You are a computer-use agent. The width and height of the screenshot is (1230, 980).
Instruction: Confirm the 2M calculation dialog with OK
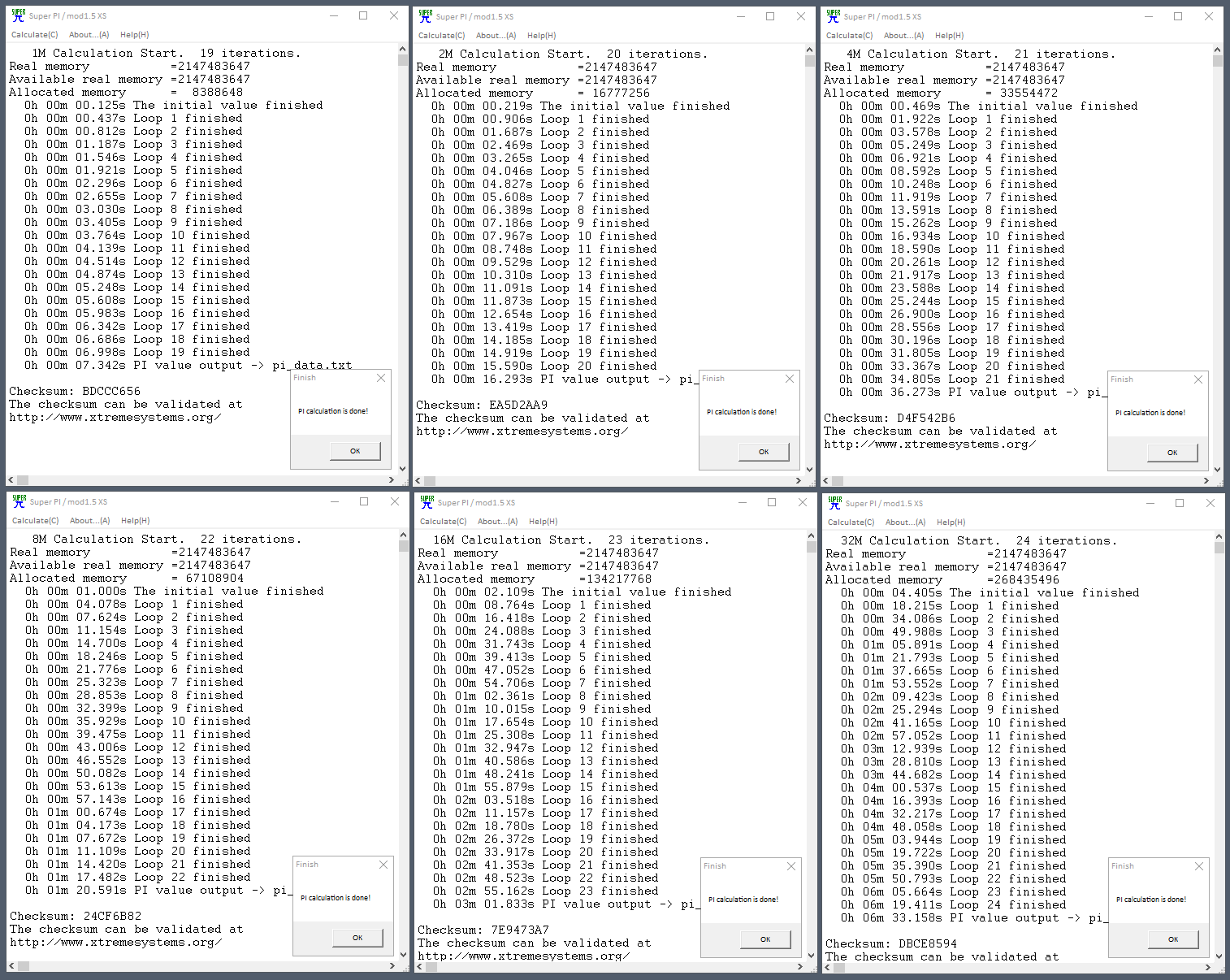click(764, 452)
